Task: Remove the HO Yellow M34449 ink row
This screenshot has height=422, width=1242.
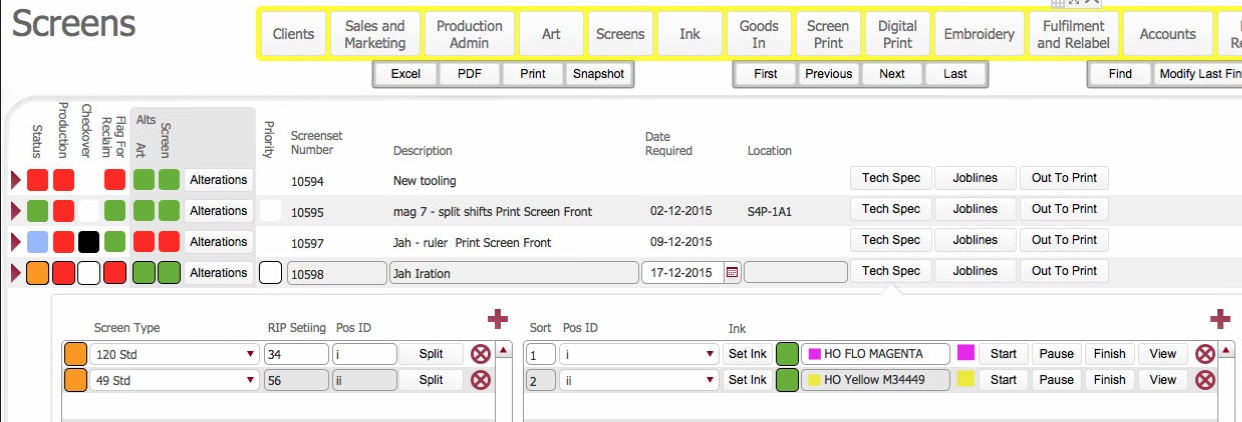Action: pyautogui.click(x=1205, y=380)
